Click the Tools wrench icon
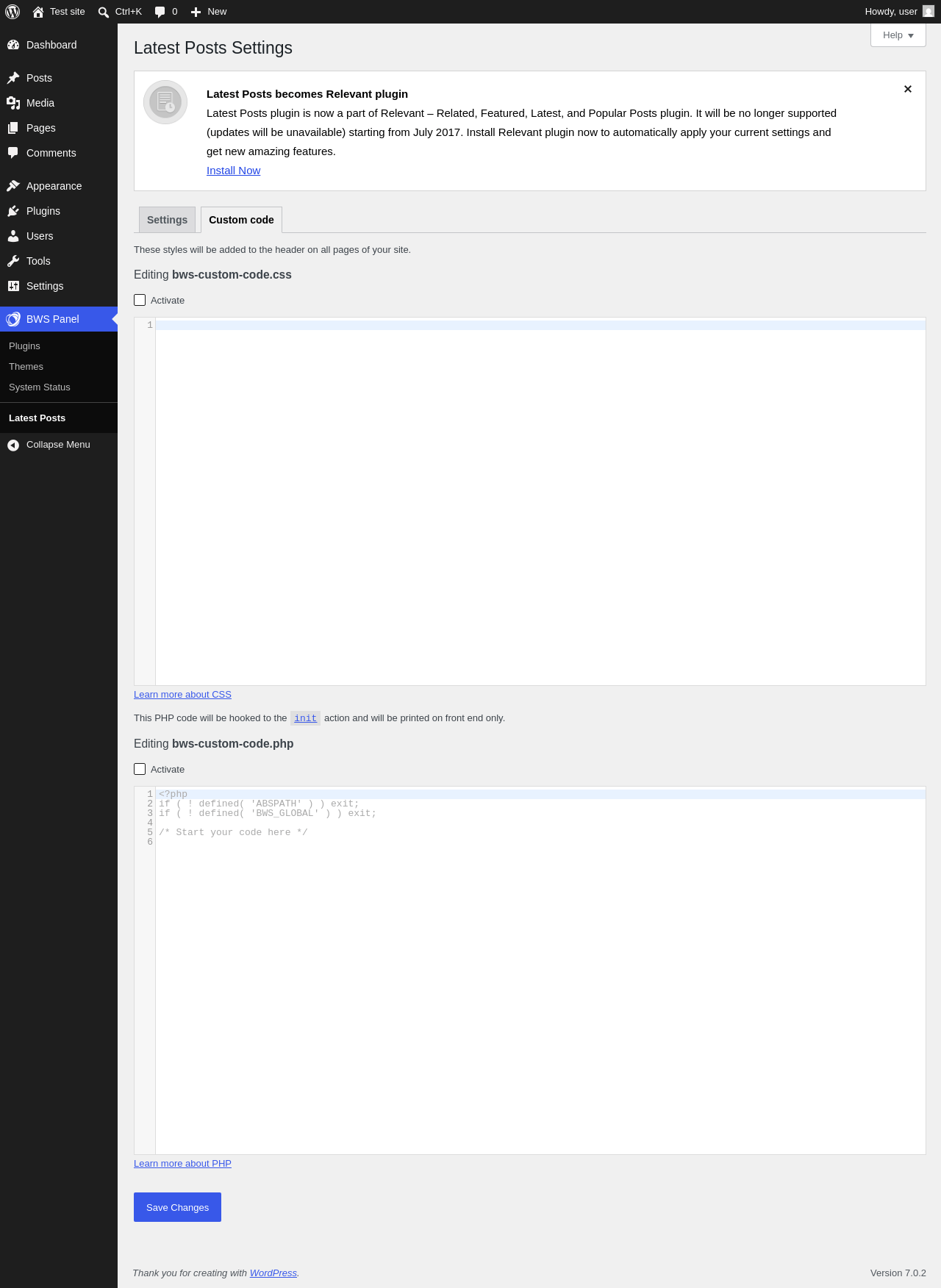The width and height of the screenshot is (941, 1288). tap(13, 261)
